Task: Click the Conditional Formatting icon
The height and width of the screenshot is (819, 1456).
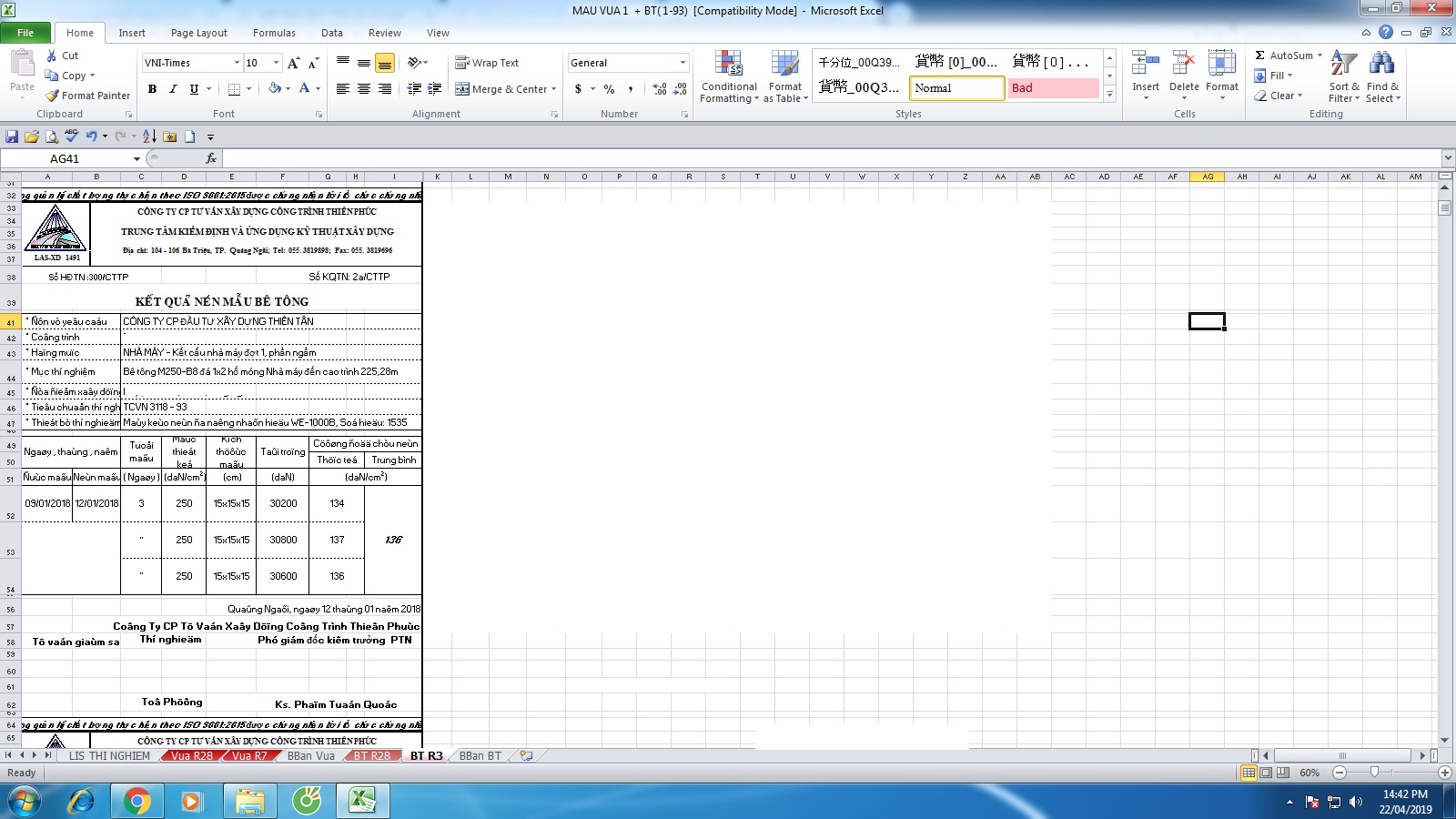Action: (728, 64)
